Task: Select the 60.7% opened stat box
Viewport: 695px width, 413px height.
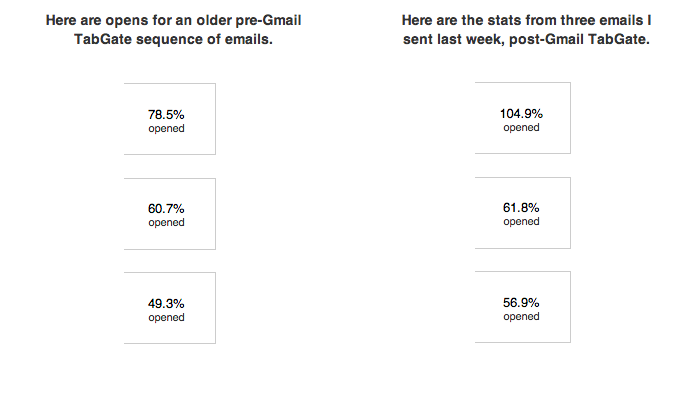Action: click(x=170, y=214)
